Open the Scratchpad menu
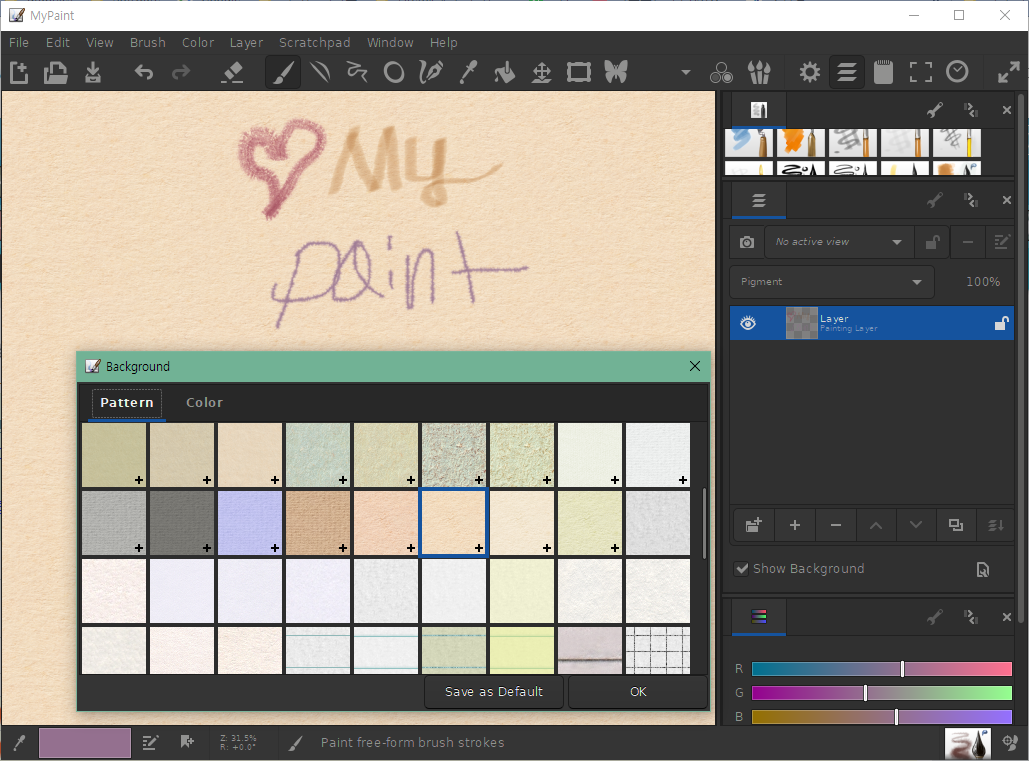 pyautogui.click(x=314, y=43)
